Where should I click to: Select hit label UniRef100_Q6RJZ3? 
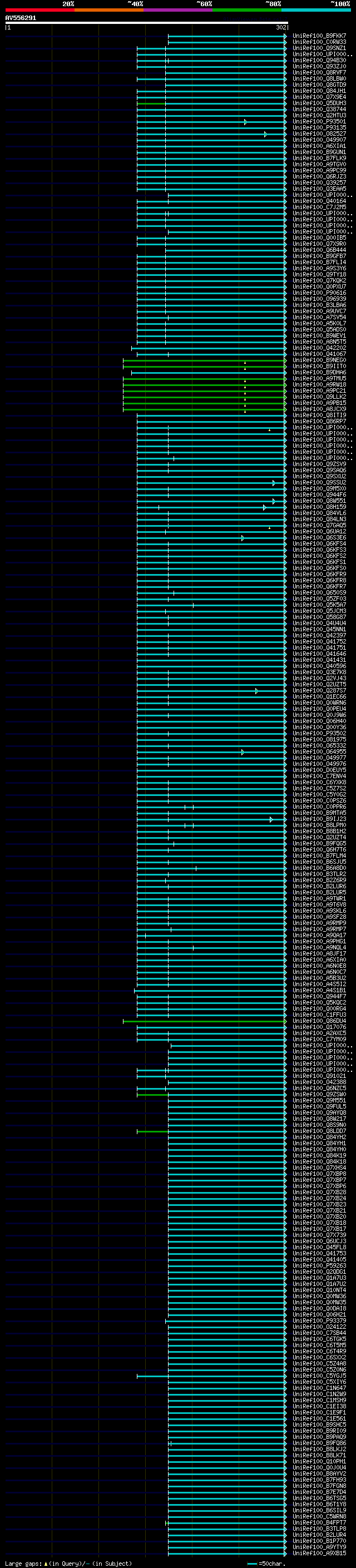click(x=319, y=176)
